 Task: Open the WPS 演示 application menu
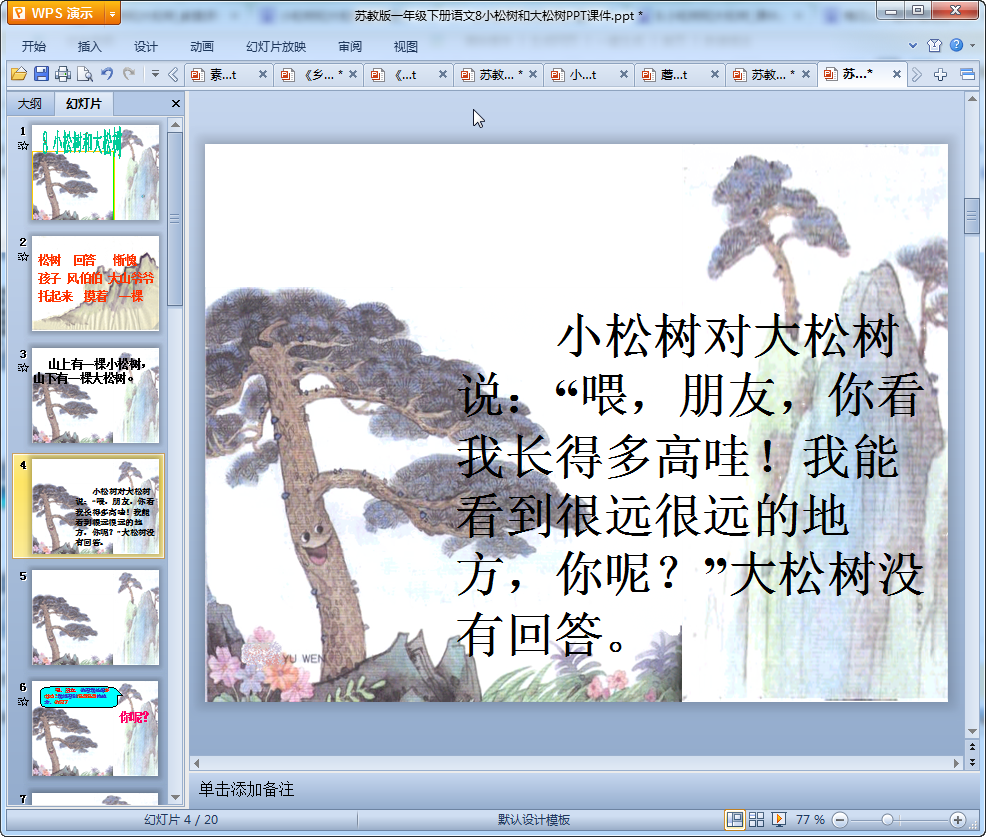(x=57, y=13)
